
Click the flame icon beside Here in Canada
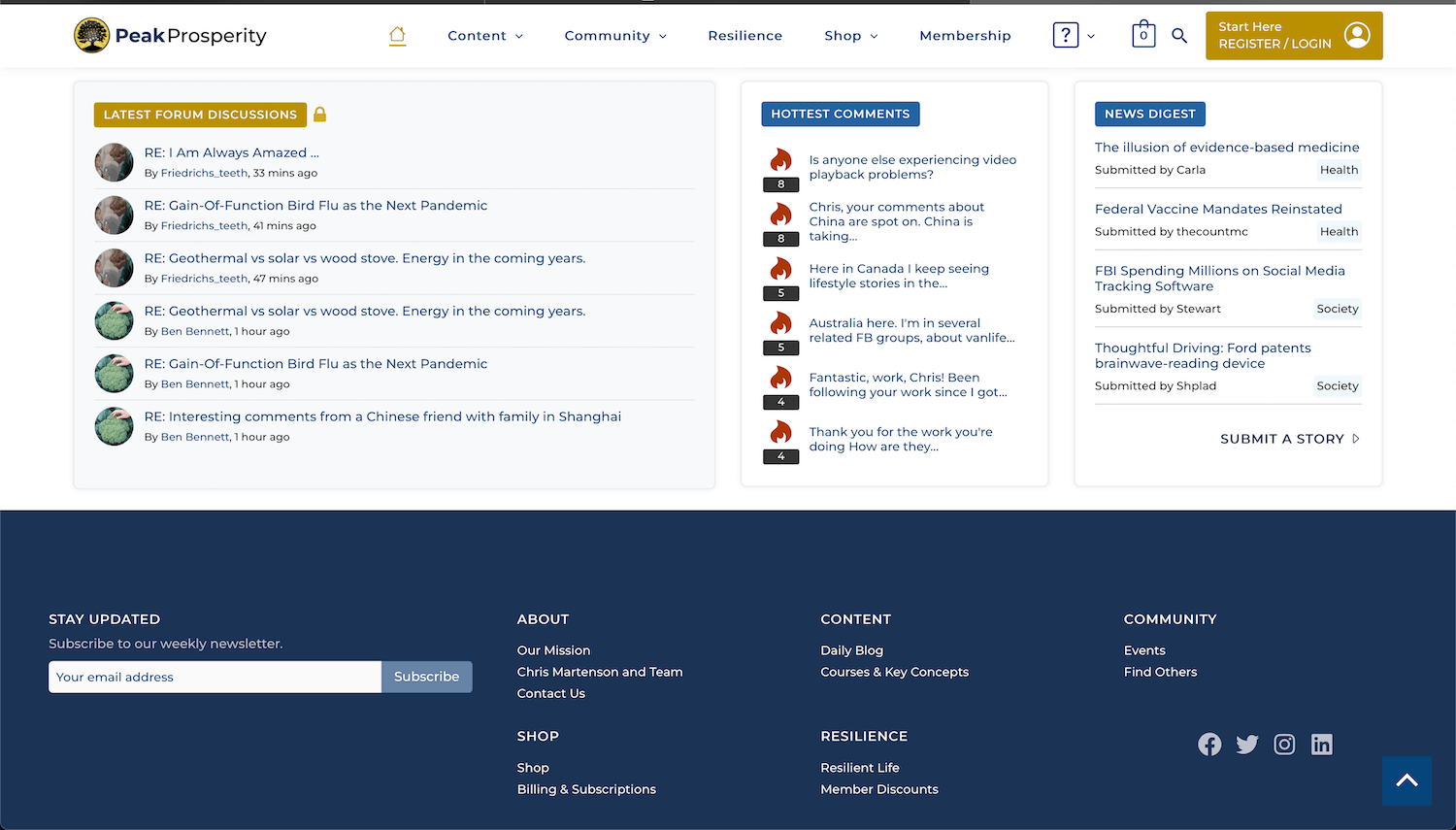tap(781, 269)
